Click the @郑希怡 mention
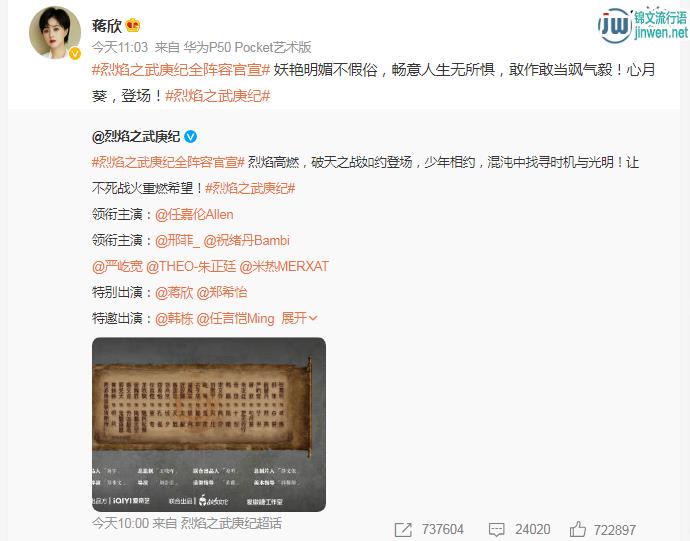690x541 pixels. [222, 292]
